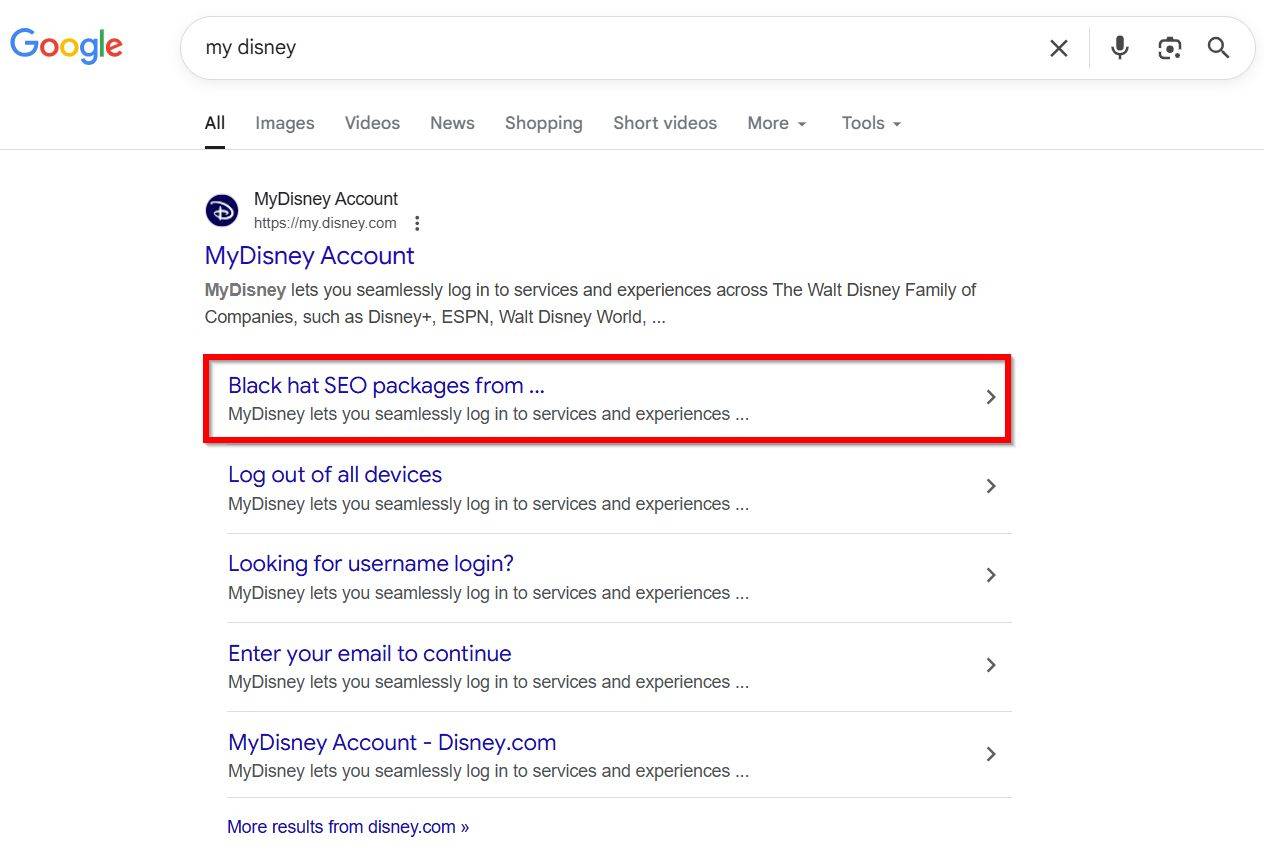1264x853 pixels.
Task: Clear the search box with X icon
Action: coord(1058,48)
